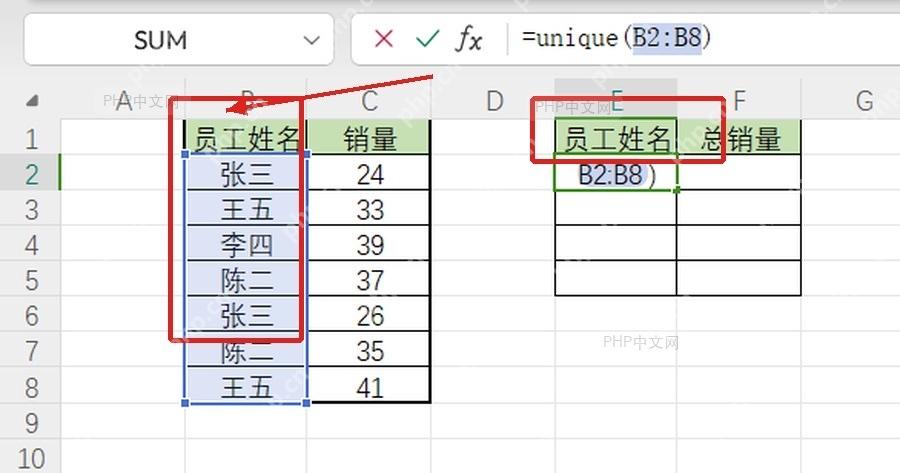Screen dimensions: 900x473
Task: Select column C header
Action: pyautogui.click(x=369, y=102)
